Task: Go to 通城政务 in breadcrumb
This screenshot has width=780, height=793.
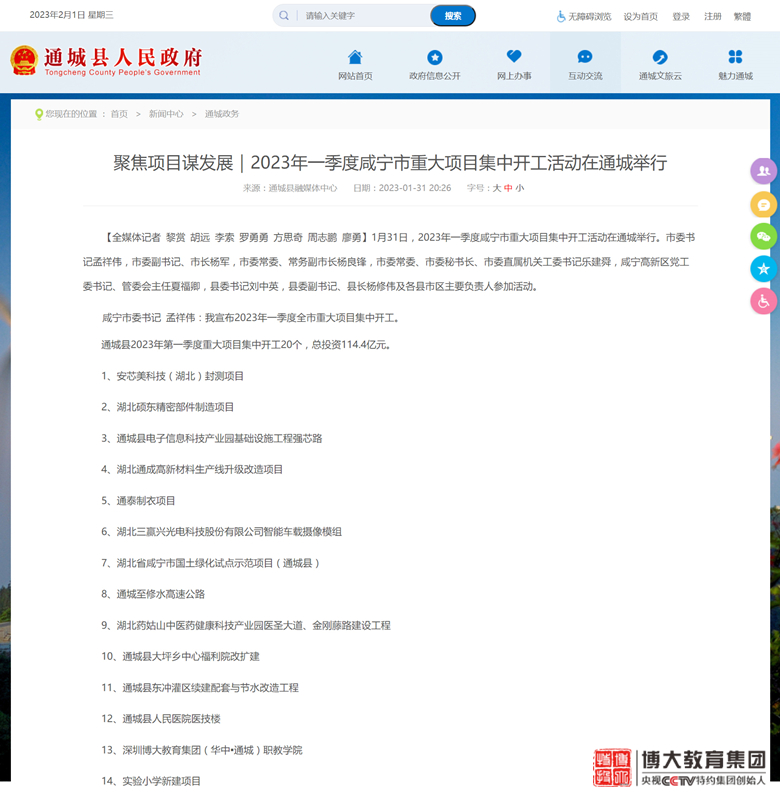Action: pyautogui.click(x=222, y=114)
